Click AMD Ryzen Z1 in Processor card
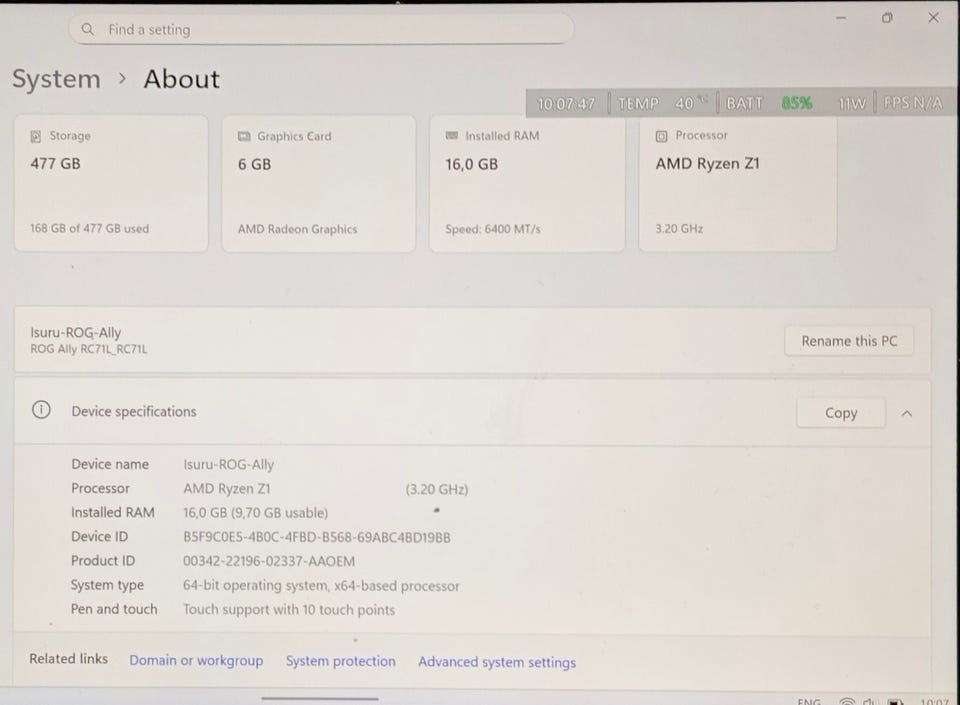Image resolution: width=960 pixels, height=705 pixels. point(707,163)
